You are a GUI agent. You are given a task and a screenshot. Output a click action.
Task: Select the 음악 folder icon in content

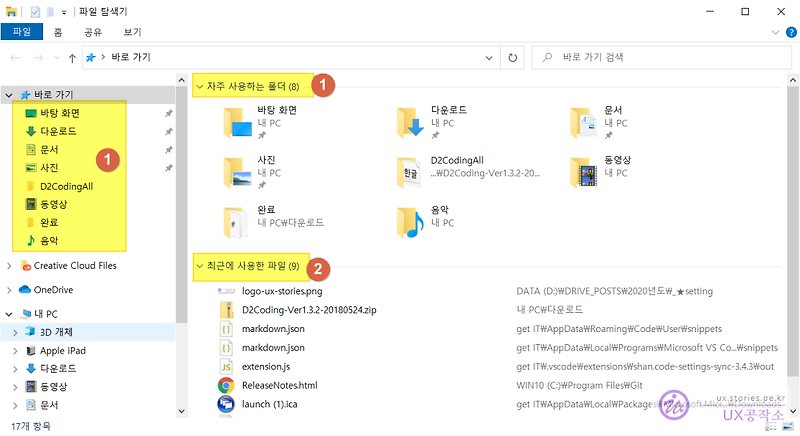pos(411,223)
